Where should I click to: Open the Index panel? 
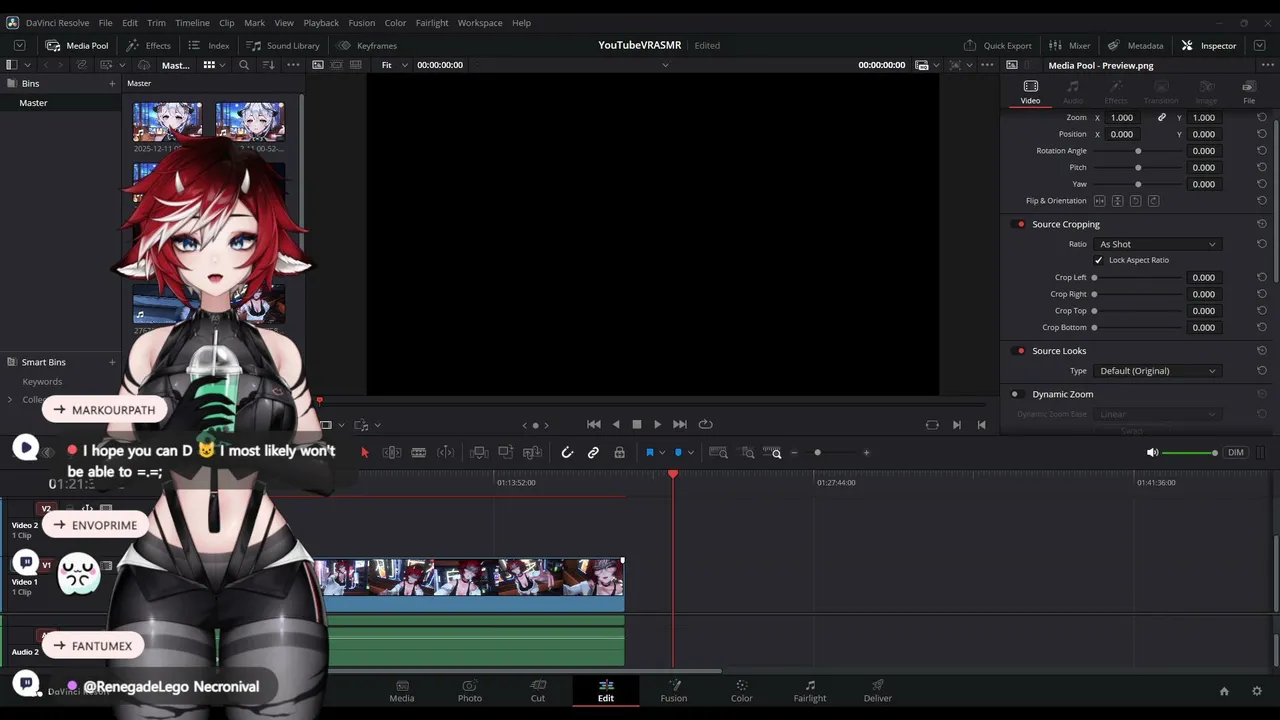pos(209,46)
